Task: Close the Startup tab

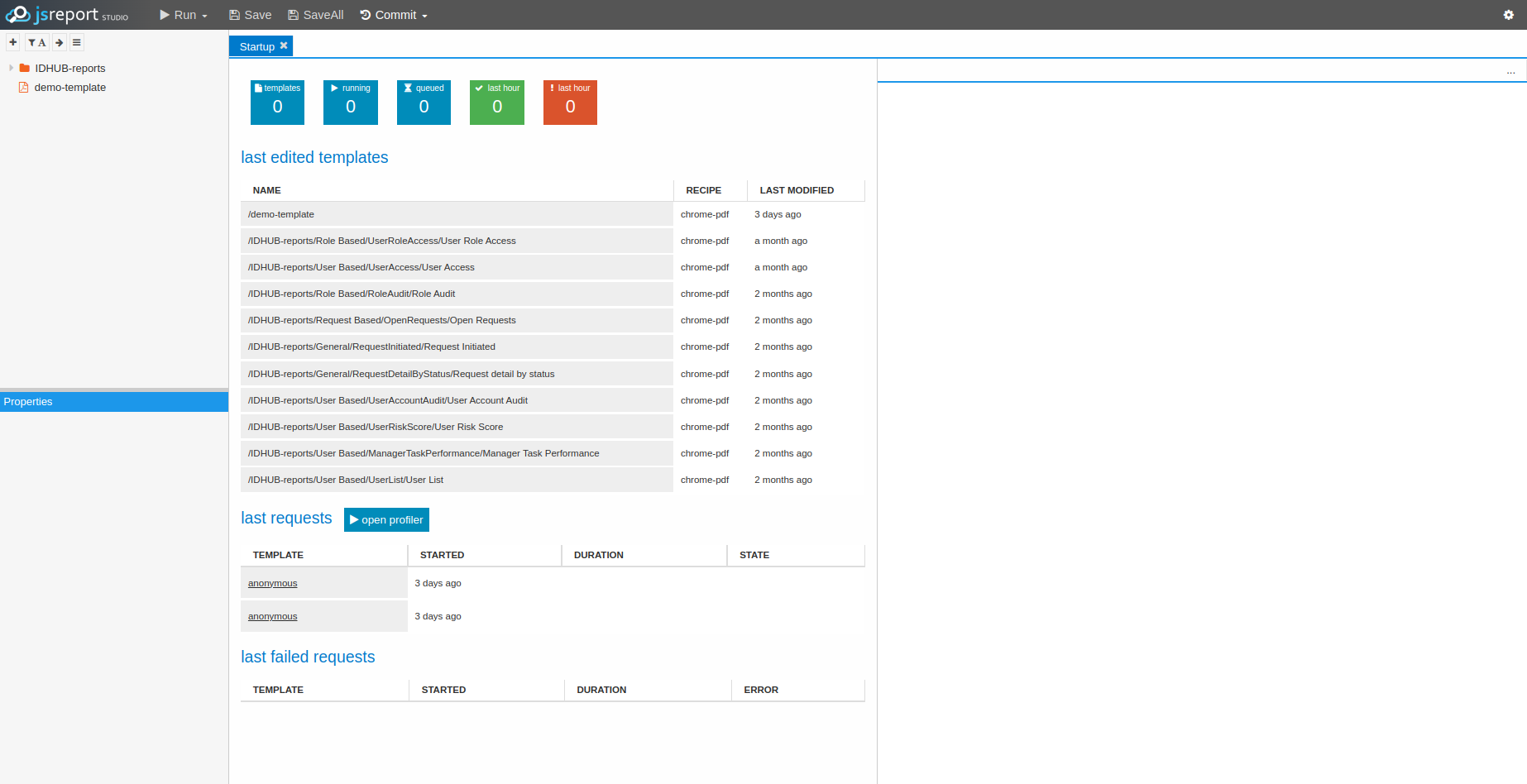Action: click(x=284, y=45)
